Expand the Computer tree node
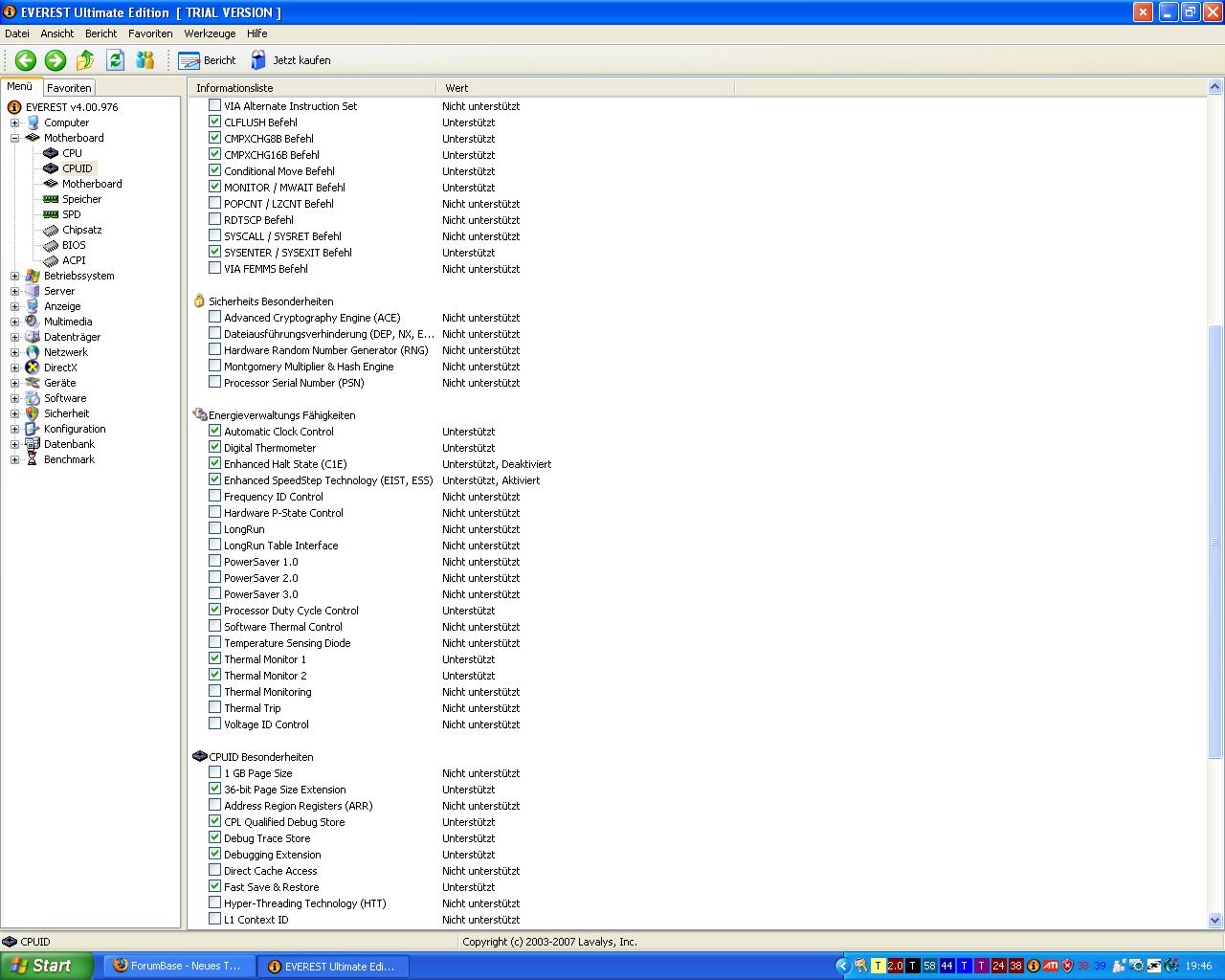Viewport: 1225px width, 980px height. [x=14, y=122]
